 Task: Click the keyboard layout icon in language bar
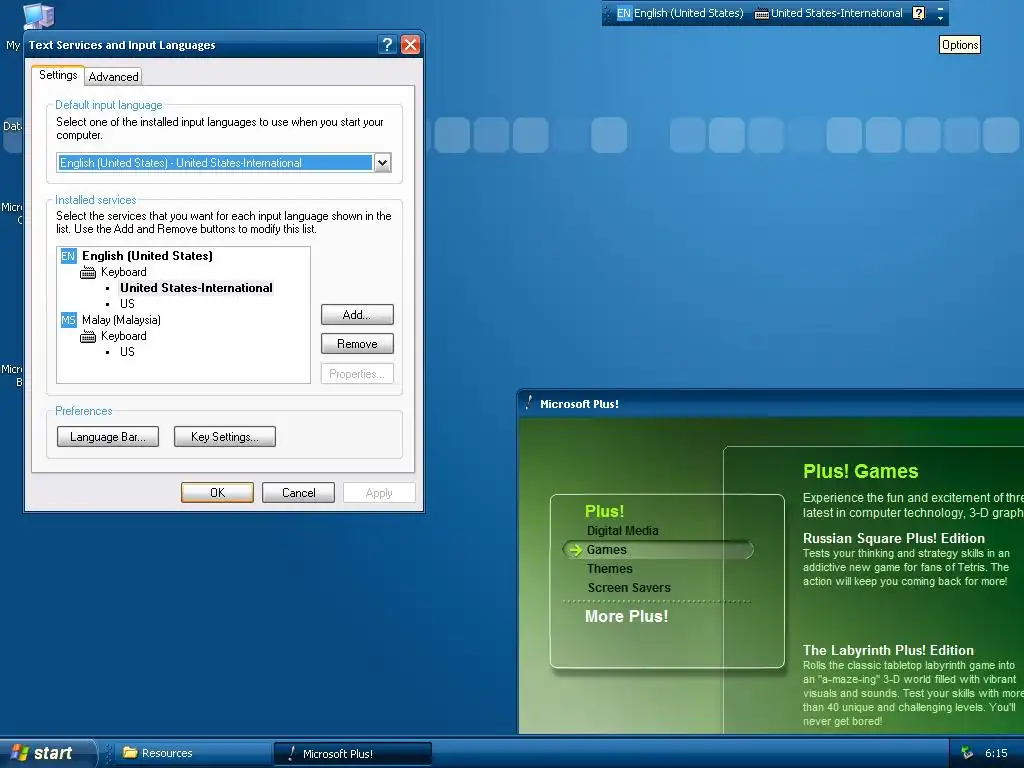(761, 14)
